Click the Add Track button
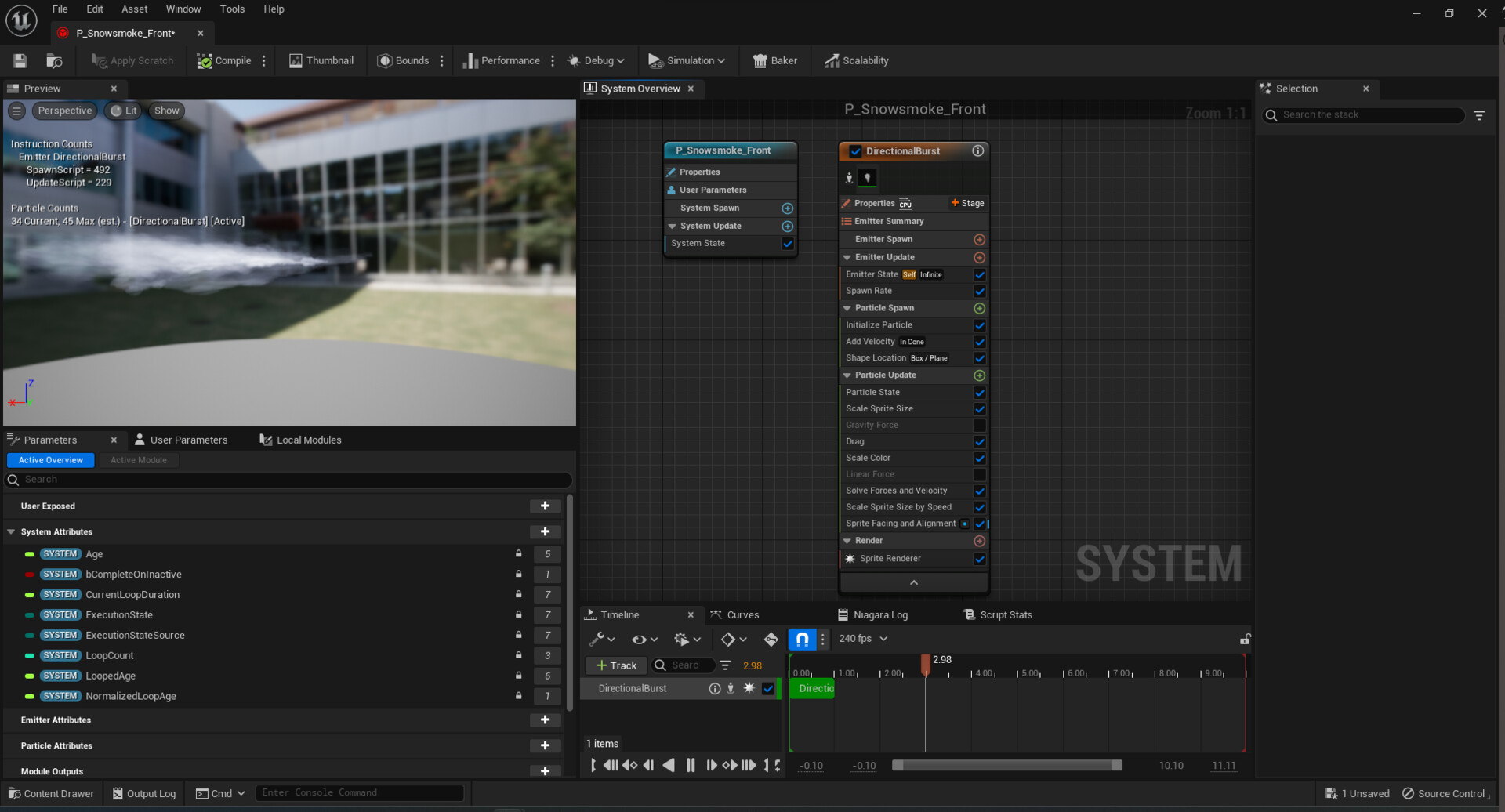 (616, 665)
